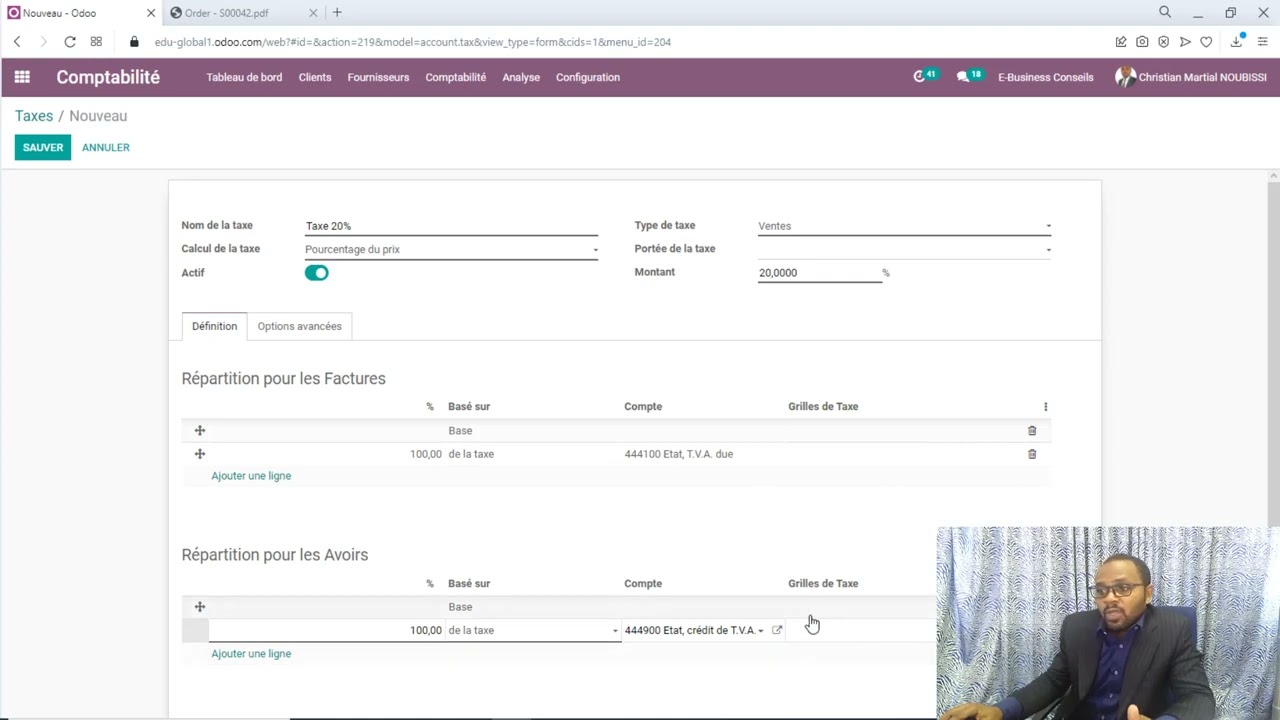This screenshot has height=720, width=1280.
Task: Switch to the Options avancées tab
Action: pos(299,326)
